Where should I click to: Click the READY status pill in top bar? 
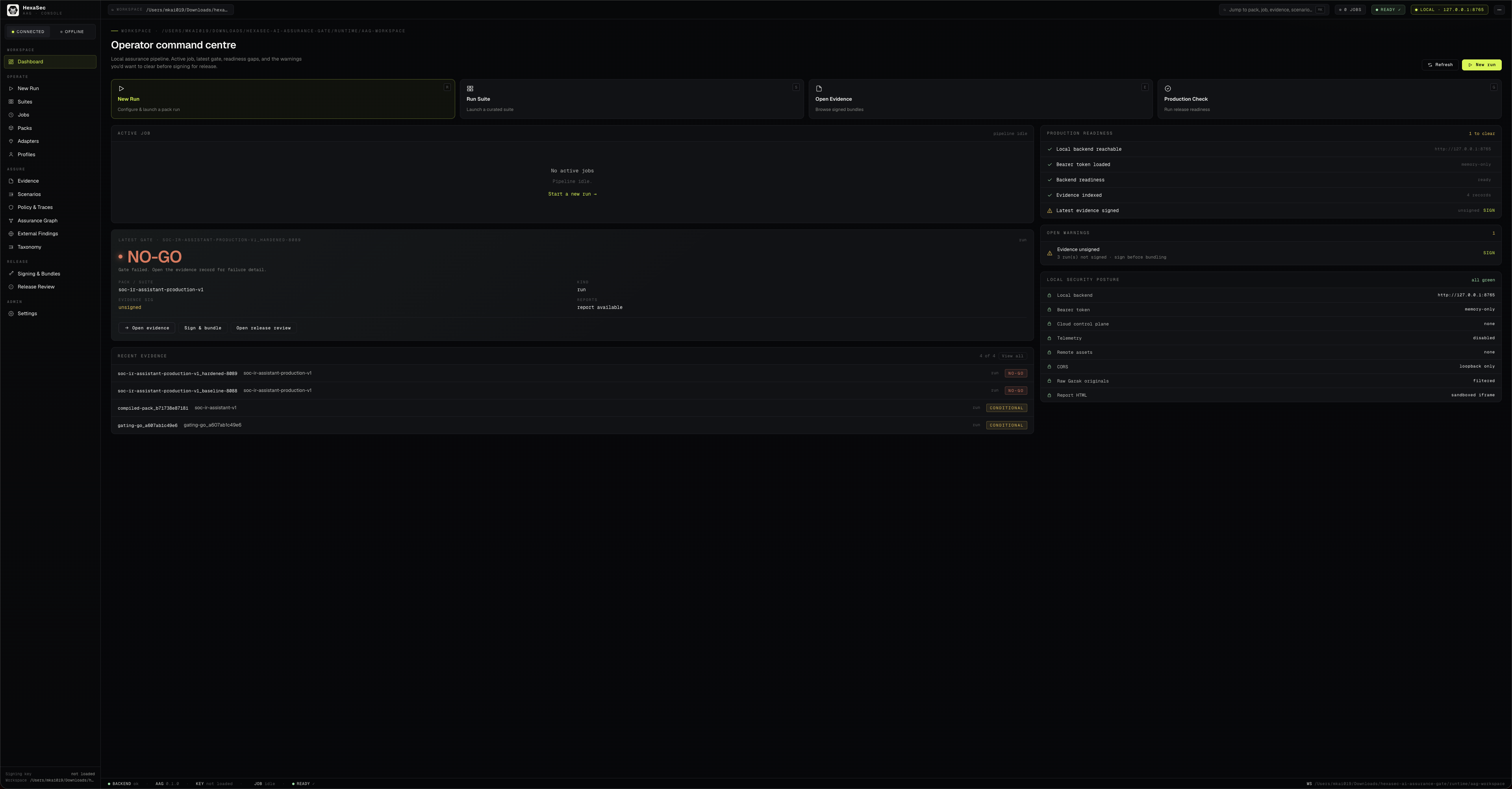pos(1388,9)
